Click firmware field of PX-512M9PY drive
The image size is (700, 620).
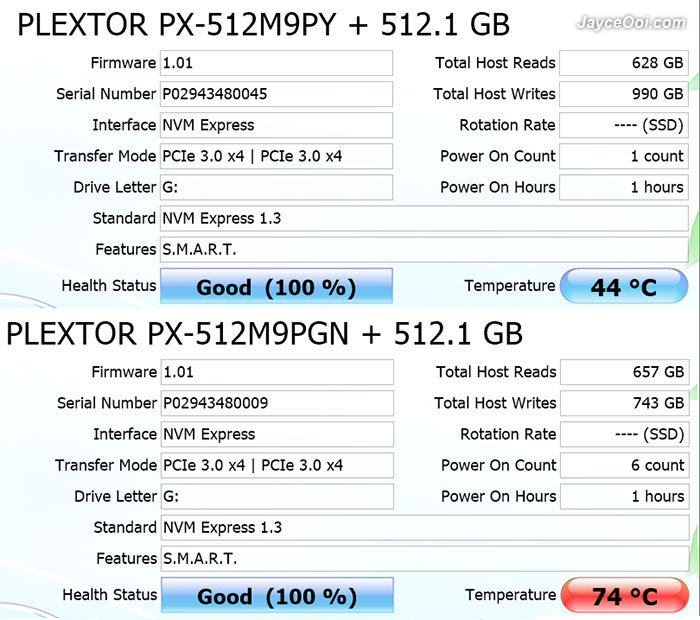276,63
